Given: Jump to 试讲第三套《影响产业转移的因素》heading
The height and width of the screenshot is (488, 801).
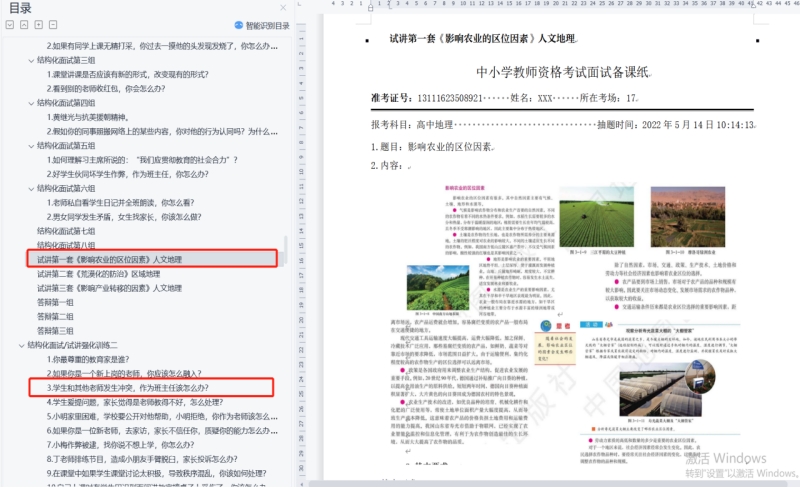Looking at the screenshot, I should click(x=110, y=288).
